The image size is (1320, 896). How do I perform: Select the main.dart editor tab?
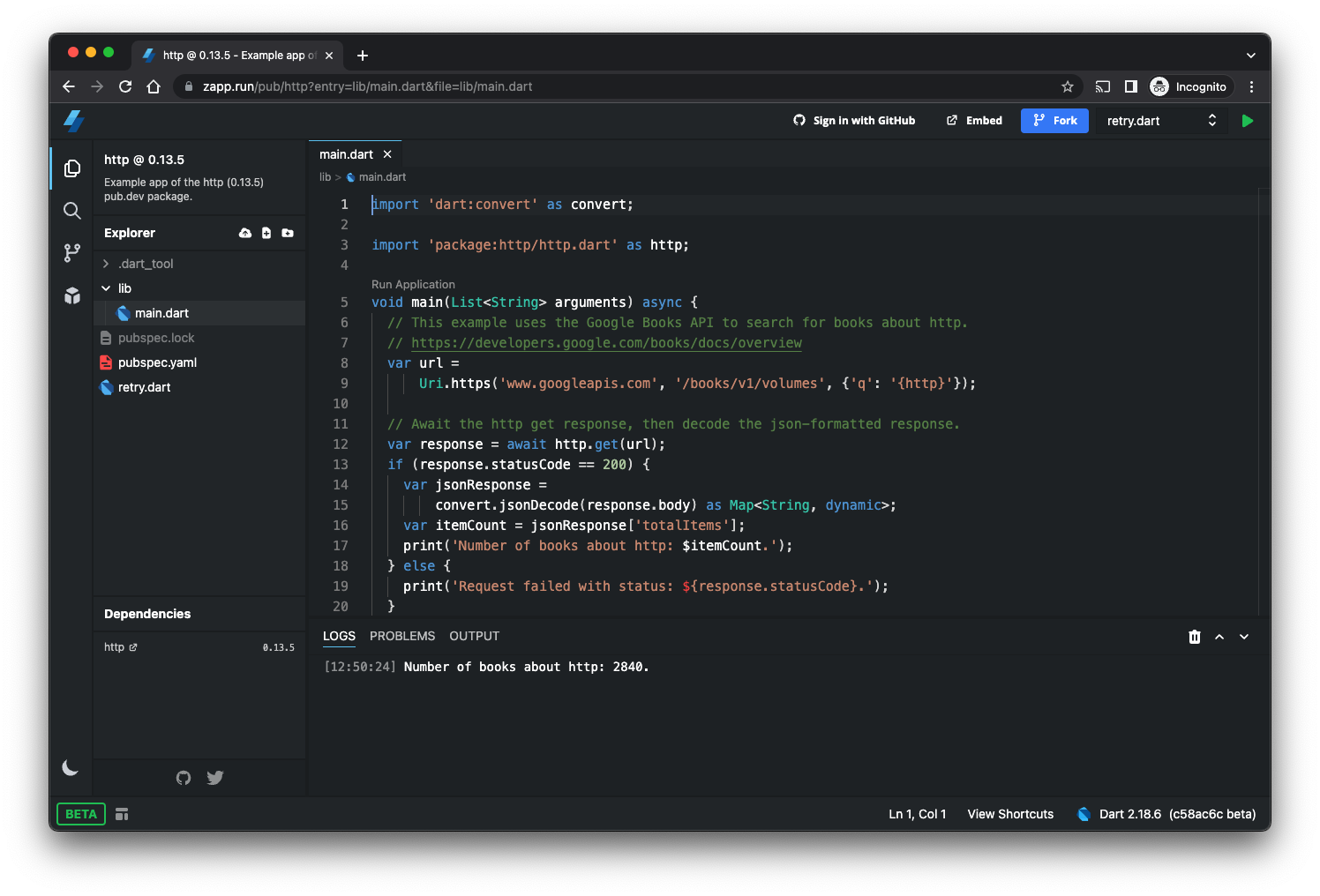(355, 154)
